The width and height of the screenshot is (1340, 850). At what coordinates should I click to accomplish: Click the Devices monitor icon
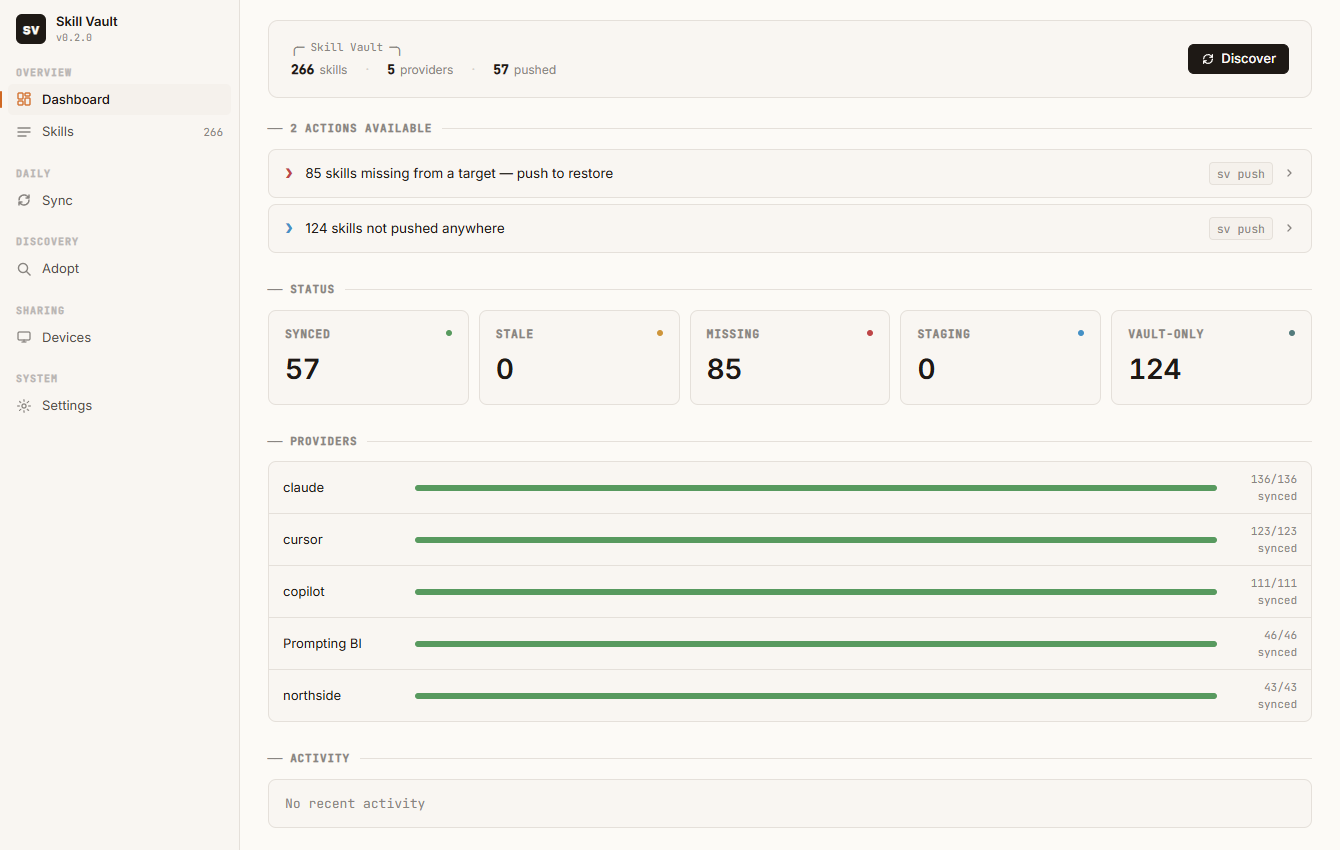24,337
